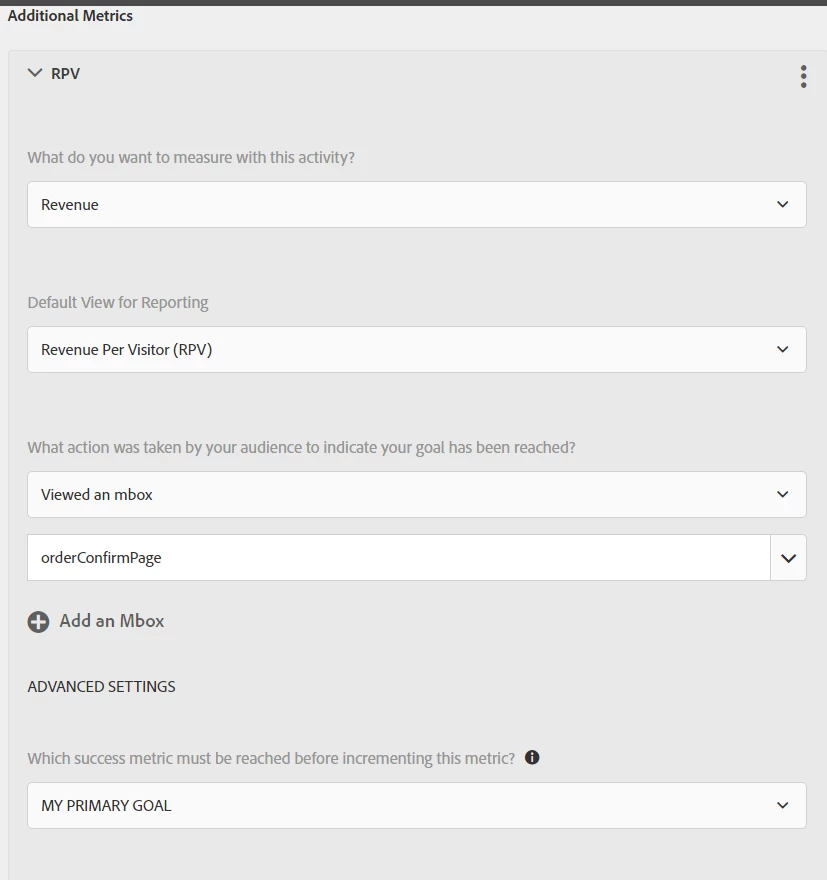Open the RPV three-dot more options menu
This screenshot has width=827, height=880.
click(x=803, y=77)
